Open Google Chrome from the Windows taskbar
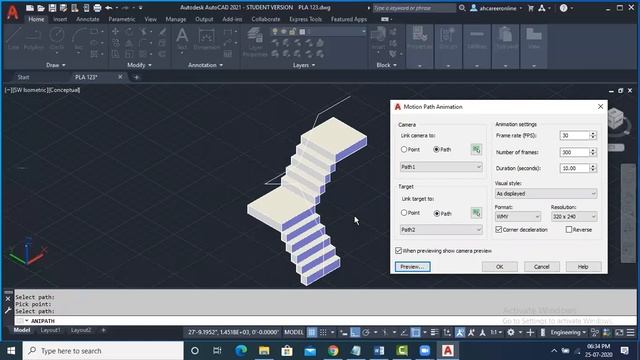Viewport: 640px width, 360px height. [x=333, y=351]
